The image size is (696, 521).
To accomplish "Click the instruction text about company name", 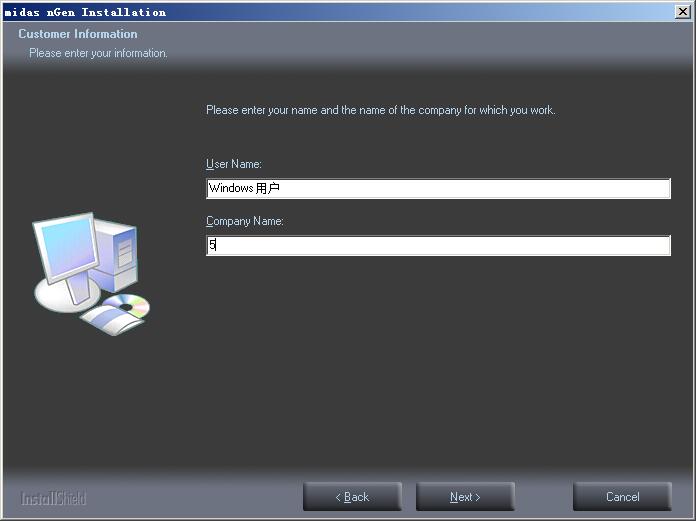I will pyautogui.click(x=381, y=110).
